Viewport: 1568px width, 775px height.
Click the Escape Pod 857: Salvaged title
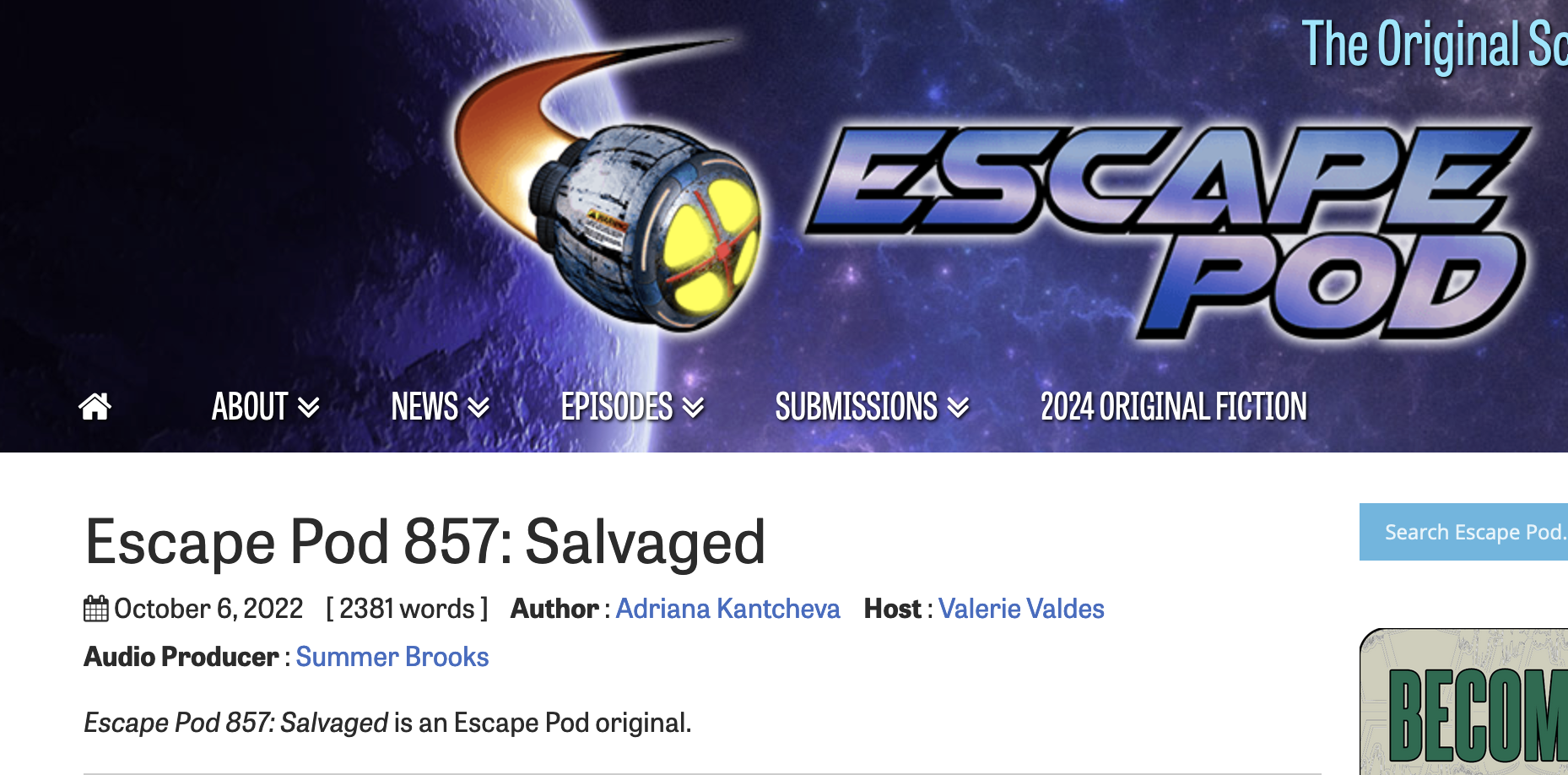(425, 542)
